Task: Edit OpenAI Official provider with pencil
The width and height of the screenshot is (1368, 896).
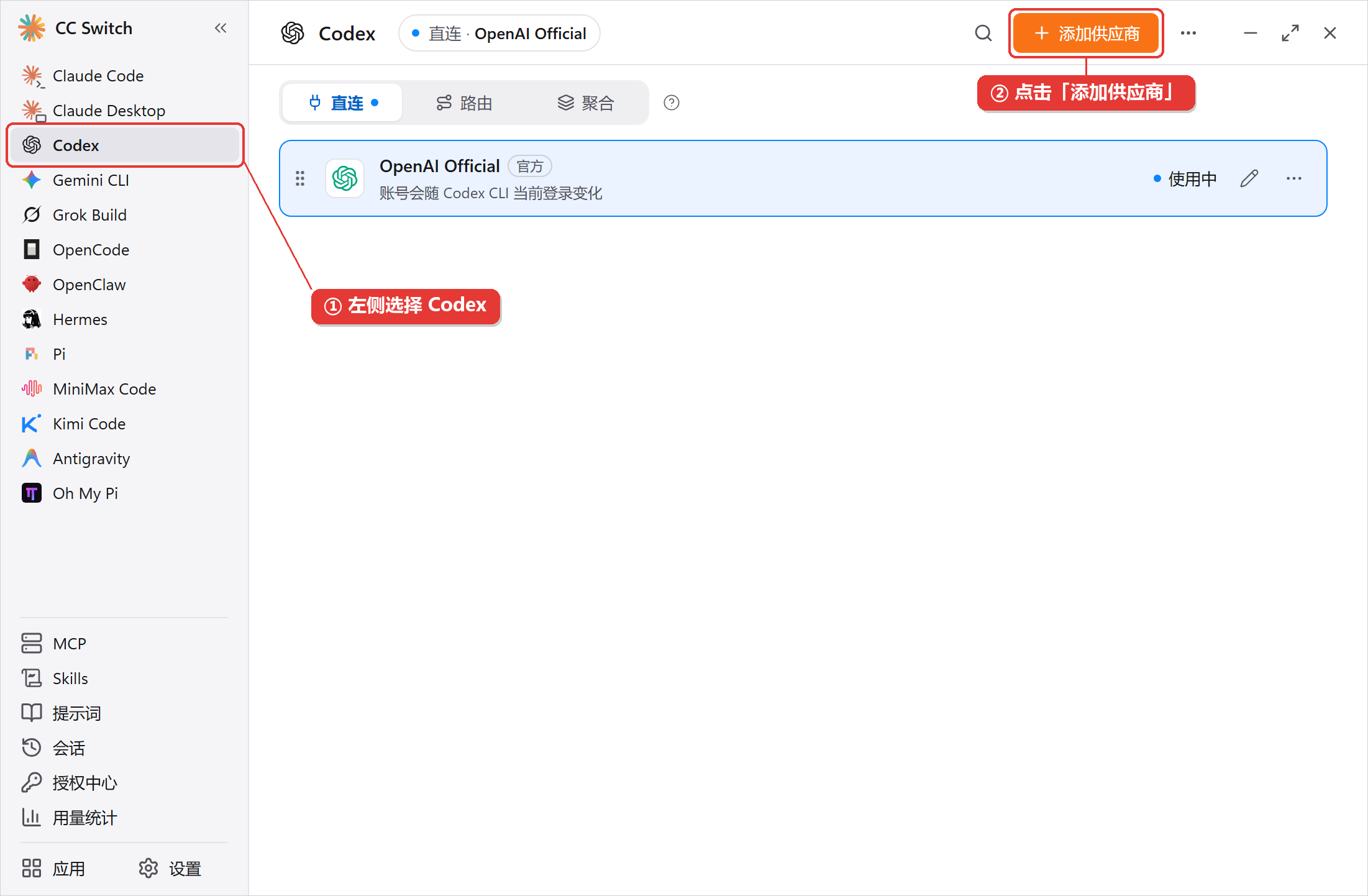Action: [1249, 178]
